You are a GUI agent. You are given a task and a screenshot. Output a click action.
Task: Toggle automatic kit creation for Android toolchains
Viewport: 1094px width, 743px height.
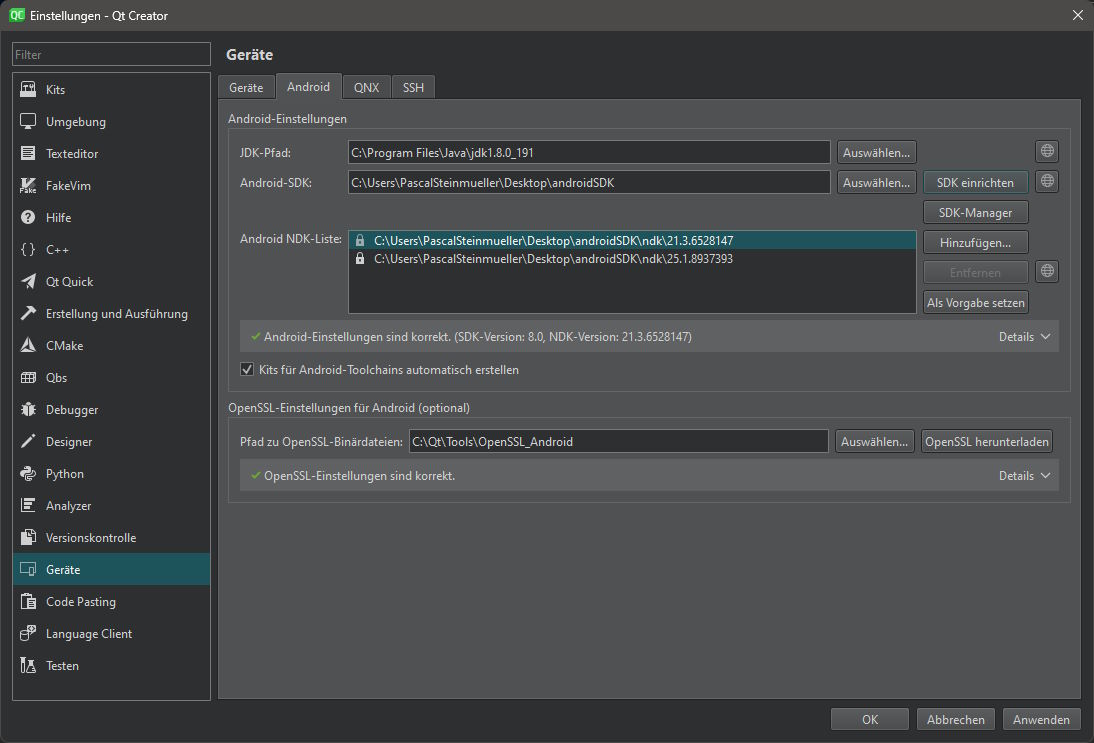(x=247, y=370)
